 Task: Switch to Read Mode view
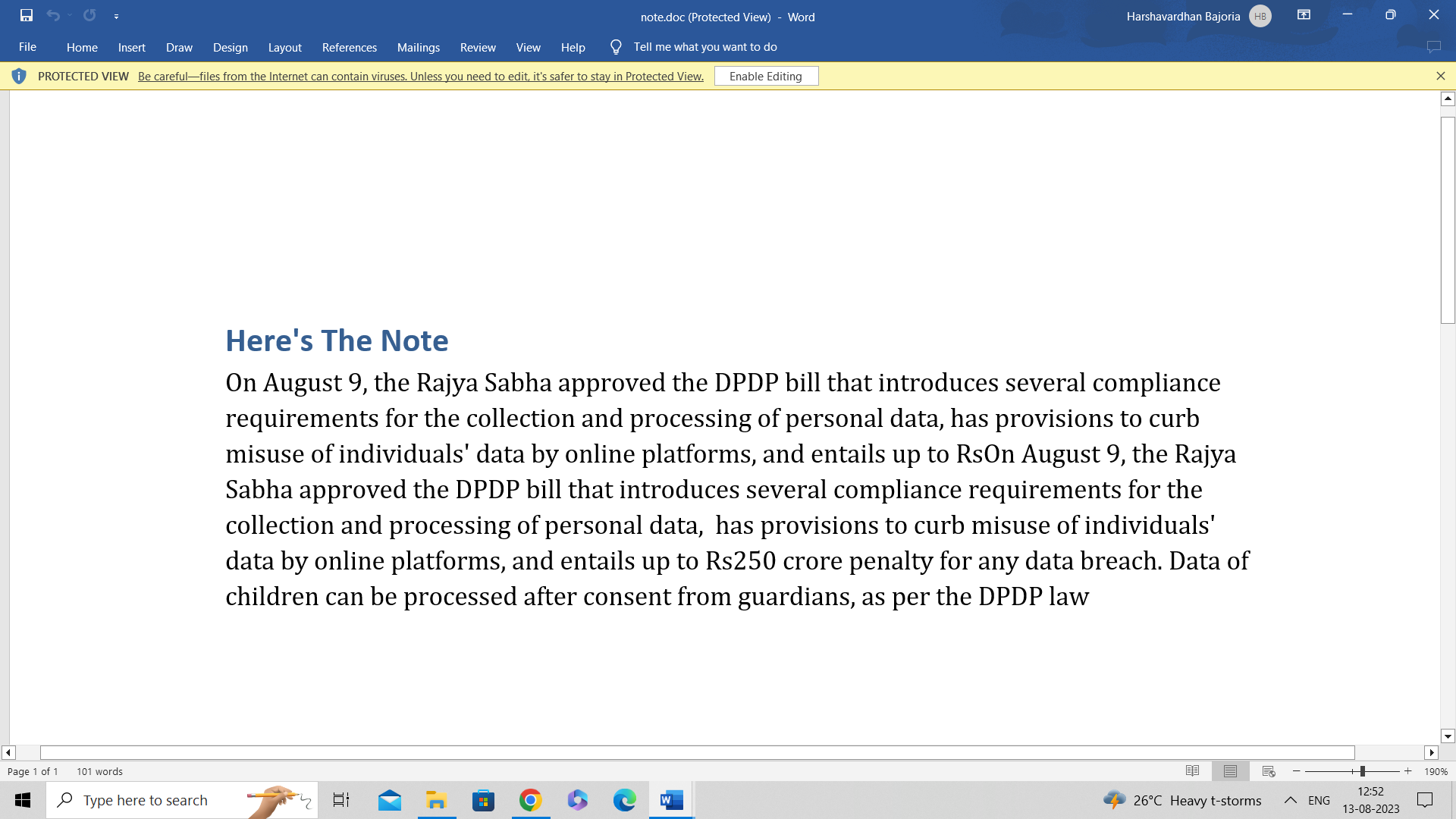click(1192, 771)
